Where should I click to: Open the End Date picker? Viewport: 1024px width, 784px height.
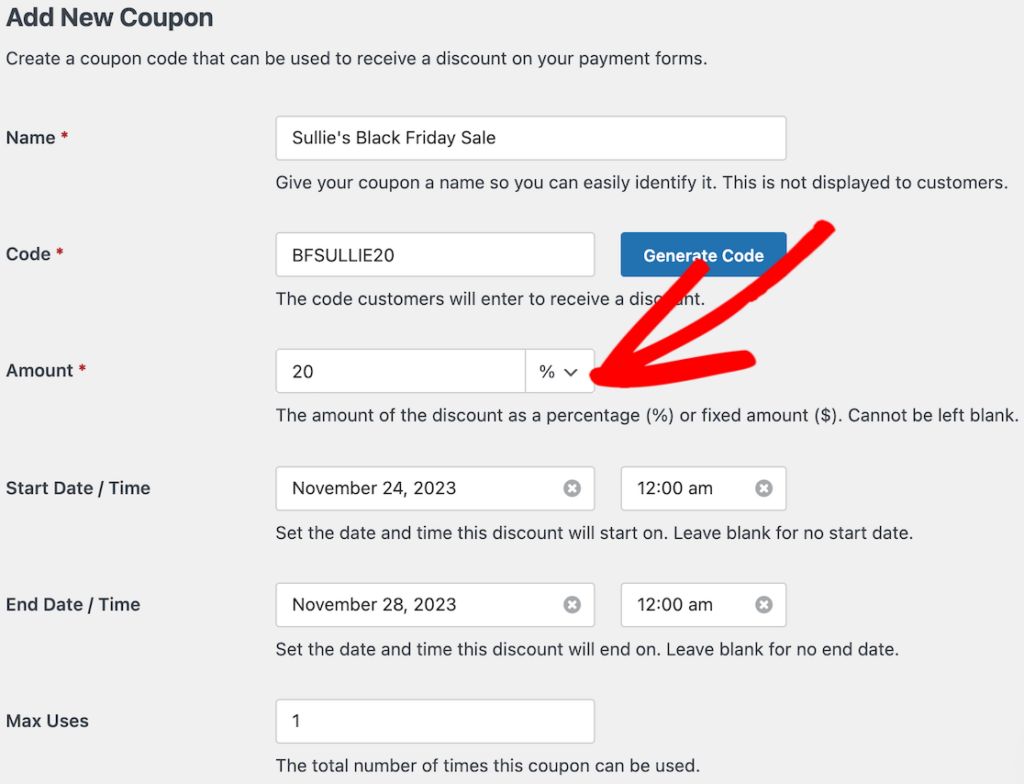(420, 604)
